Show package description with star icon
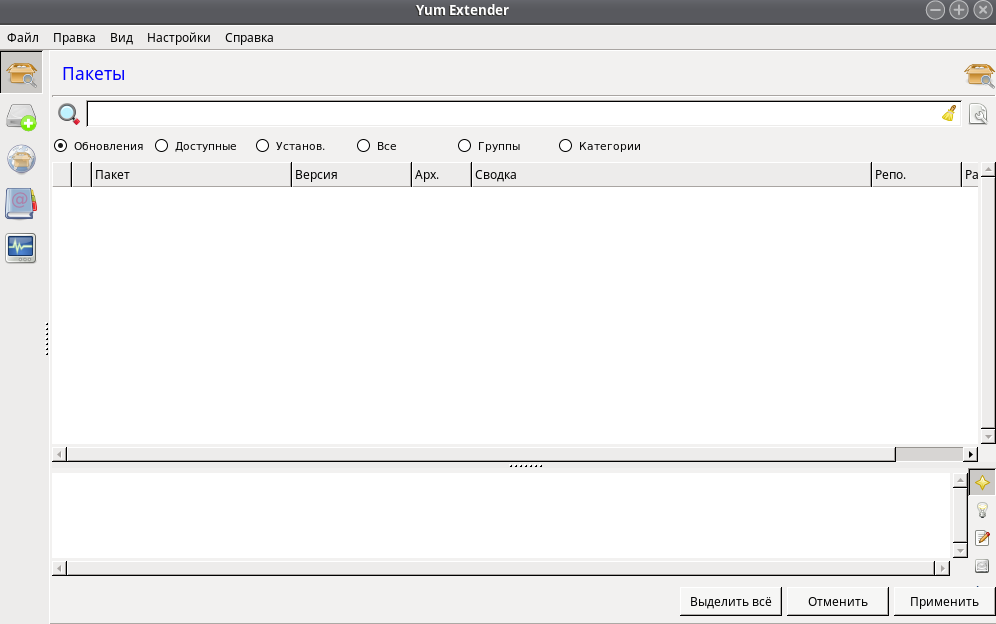Image resolution: width=996 pixels, height=624 pixels. pyautogui.click(x=982, y=483)
